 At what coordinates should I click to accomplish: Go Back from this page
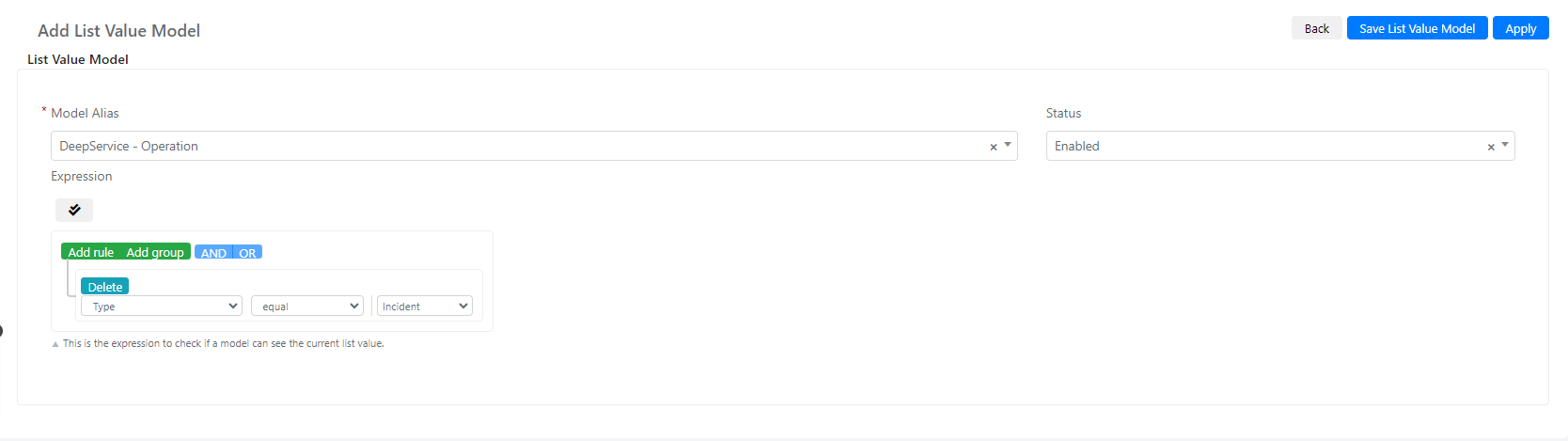[x=1316, y=28]
